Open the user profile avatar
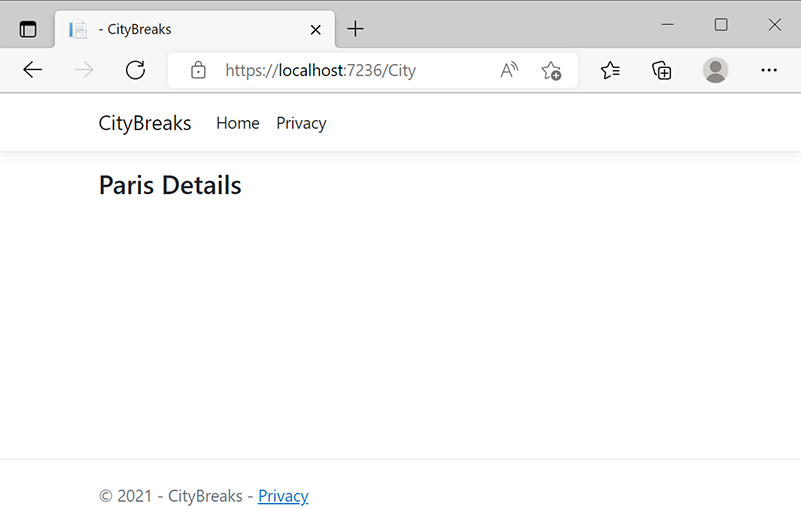801x509 pixels. [x=715, y=70]
